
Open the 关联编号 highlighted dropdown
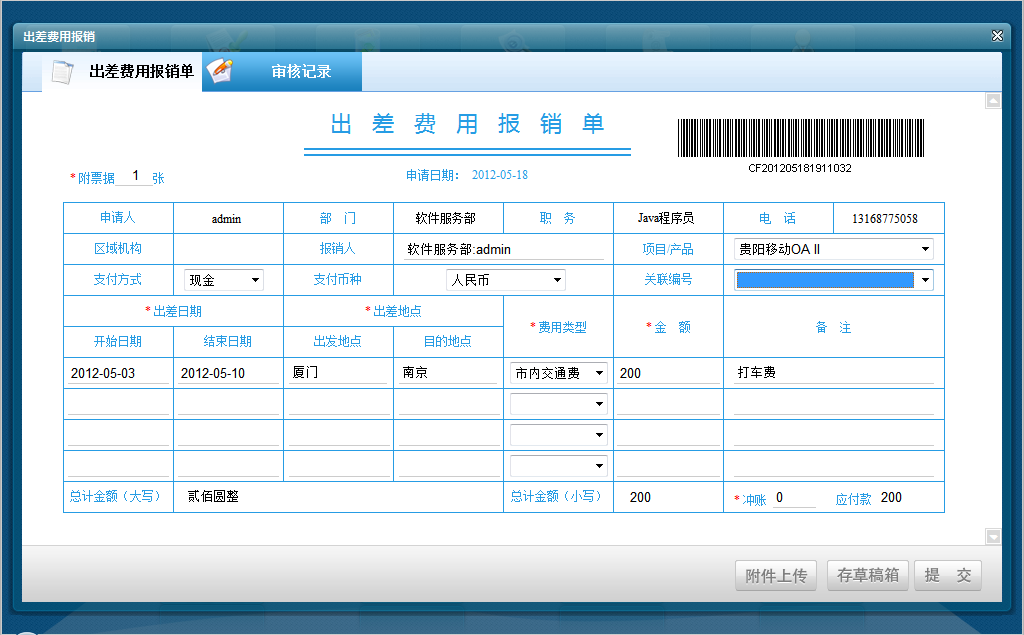coord(834,280)
